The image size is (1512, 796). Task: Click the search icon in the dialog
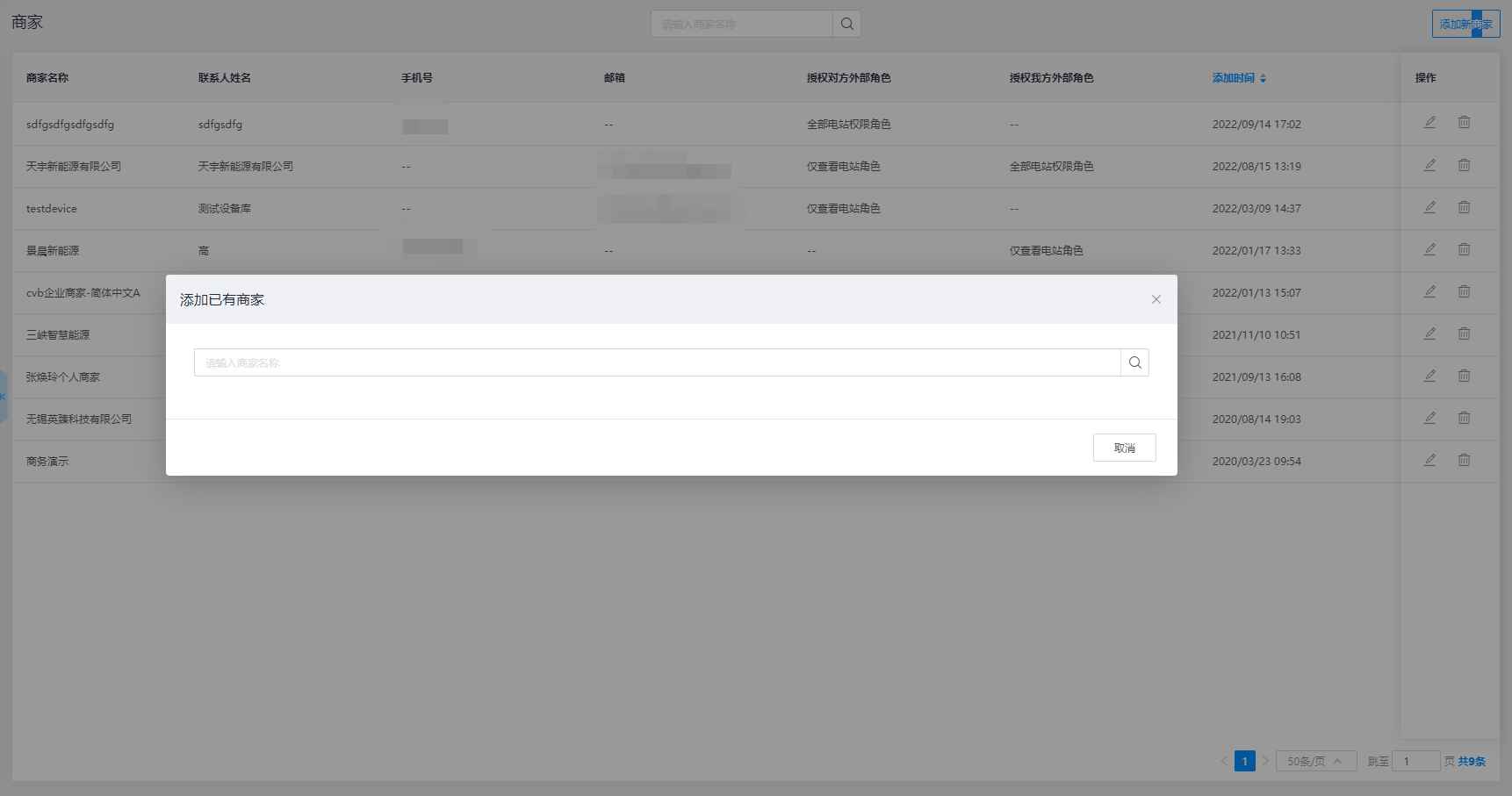pyautogui.click(x=1134, y=362)
